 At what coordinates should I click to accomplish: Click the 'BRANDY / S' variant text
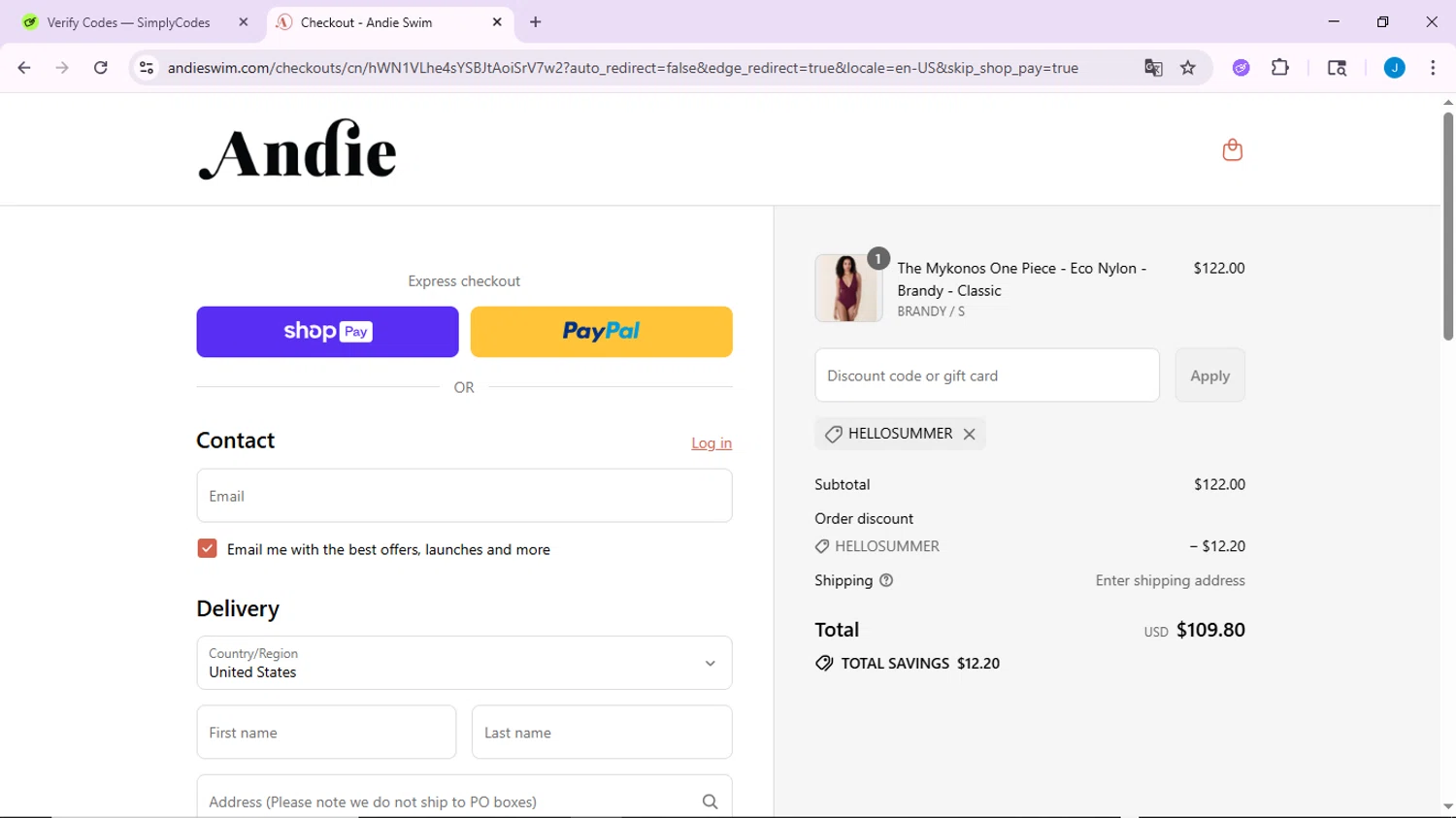(931, 311)
